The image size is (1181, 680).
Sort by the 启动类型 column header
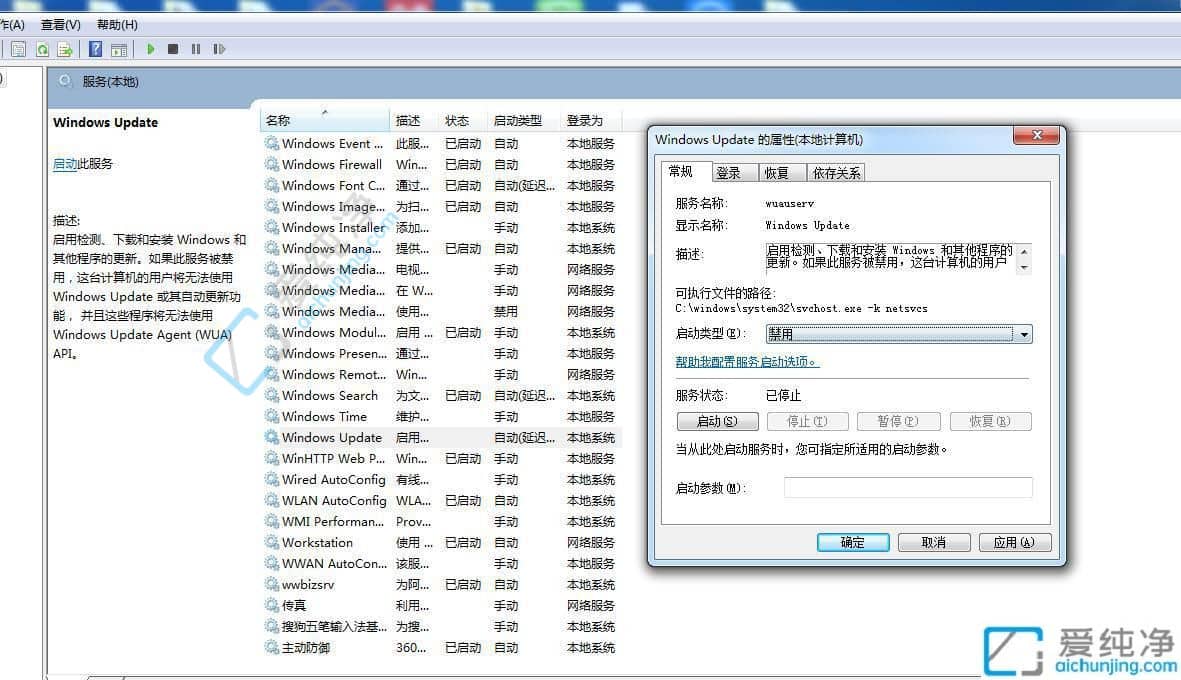523,120
